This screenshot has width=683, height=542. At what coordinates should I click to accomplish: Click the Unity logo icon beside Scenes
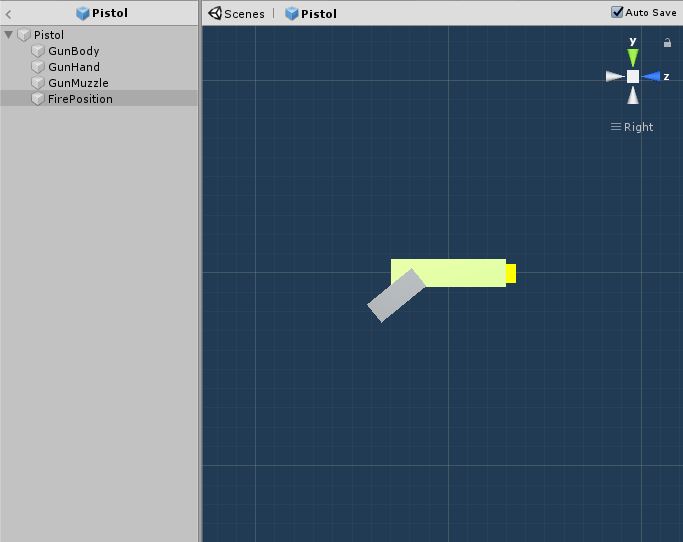(x=215, y=14)
